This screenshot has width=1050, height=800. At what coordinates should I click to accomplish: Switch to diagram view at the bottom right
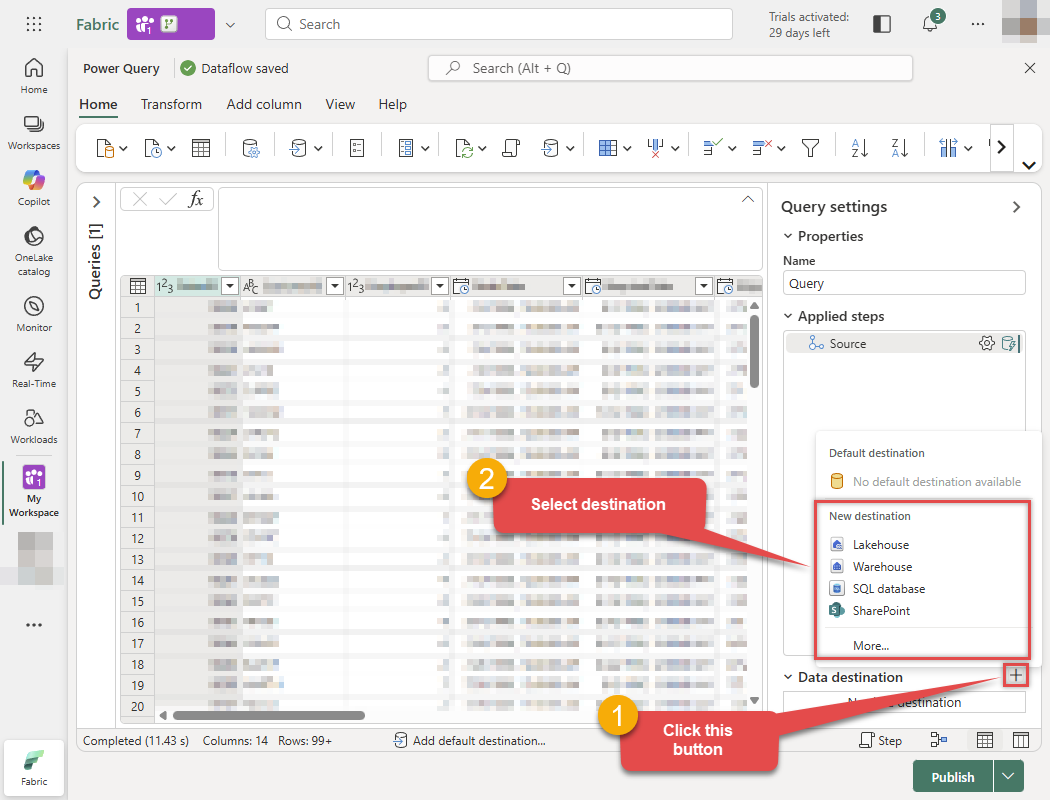click(940, 740)
